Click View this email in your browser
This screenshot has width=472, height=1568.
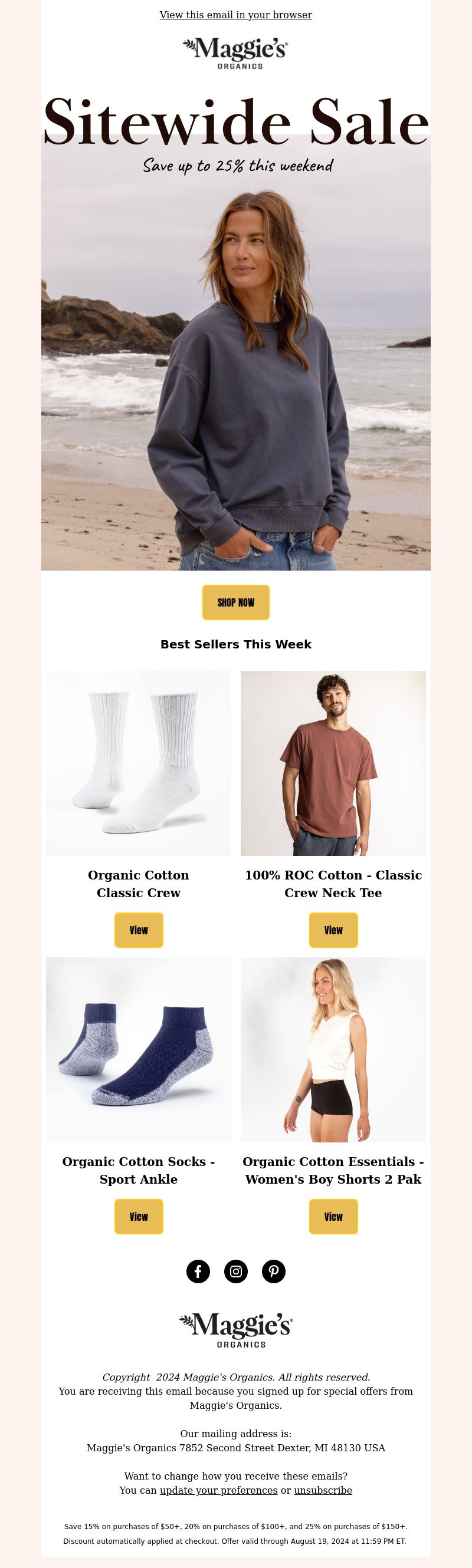[235, 15]
